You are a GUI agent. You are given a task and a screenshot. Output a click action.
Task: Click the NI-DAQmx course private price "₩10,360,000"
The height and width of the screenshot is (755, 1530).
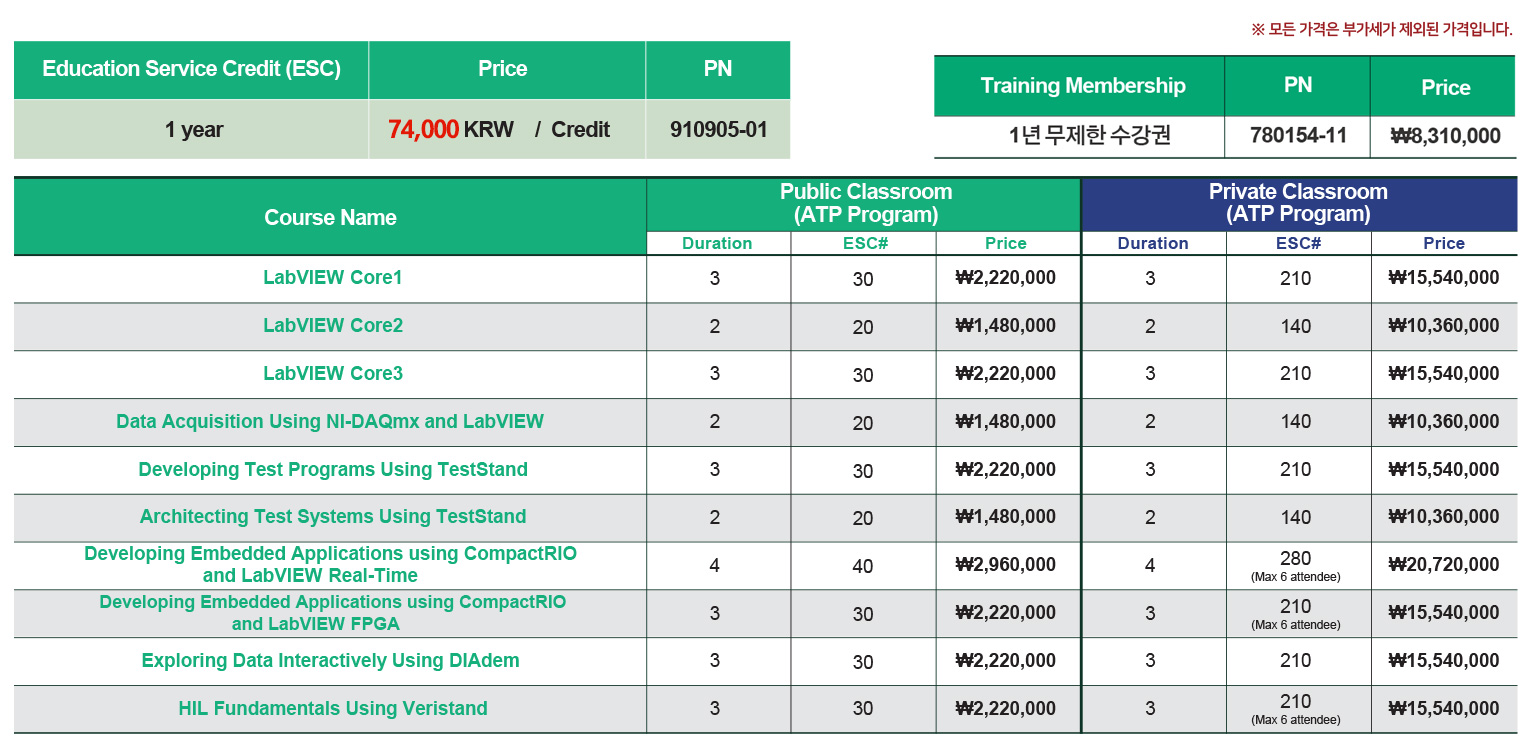[x=1444, y=422]
